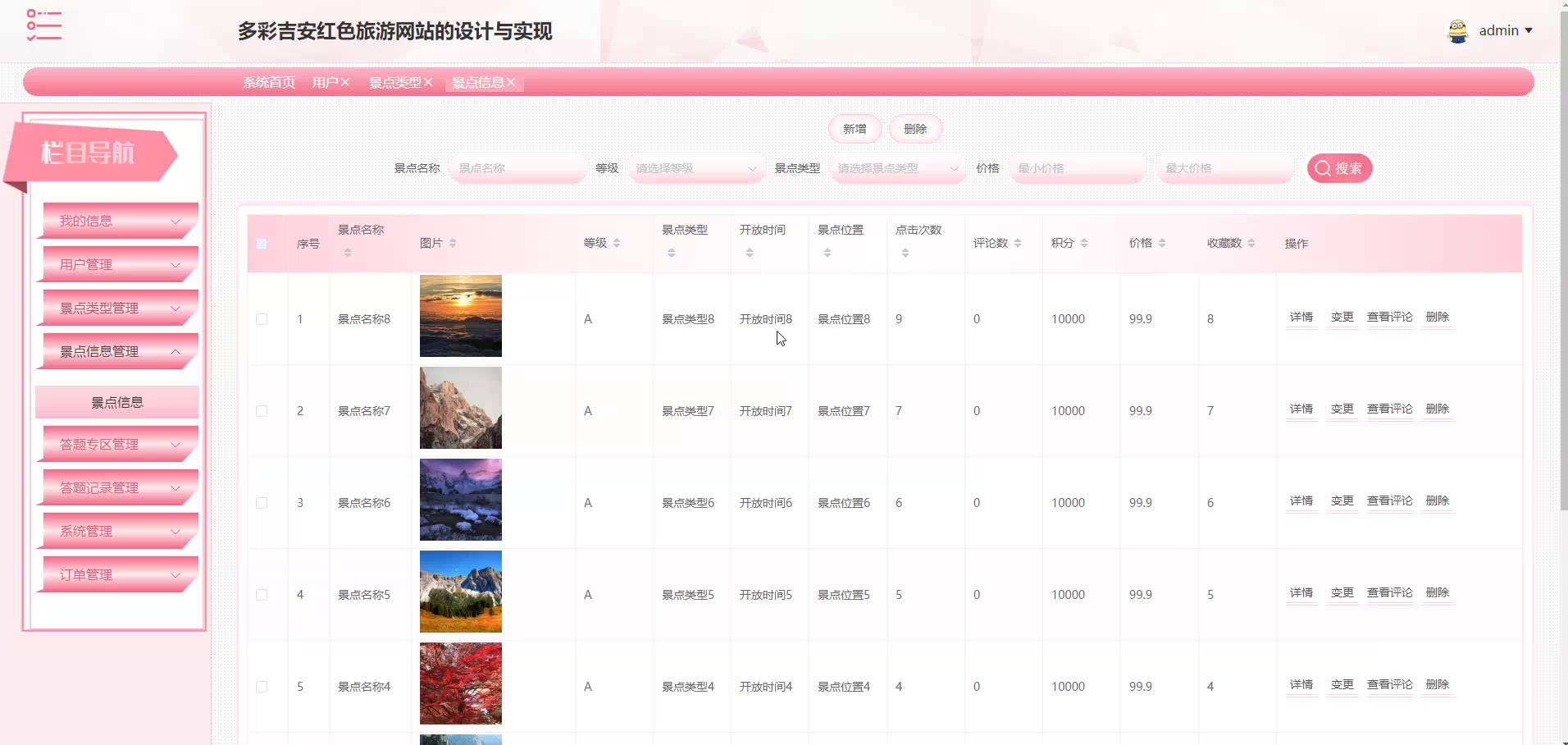Click the 删除 button above the search bar
Image resolution: width=1568 pixels, height=745 pixels.
click(x=915, y=129)
